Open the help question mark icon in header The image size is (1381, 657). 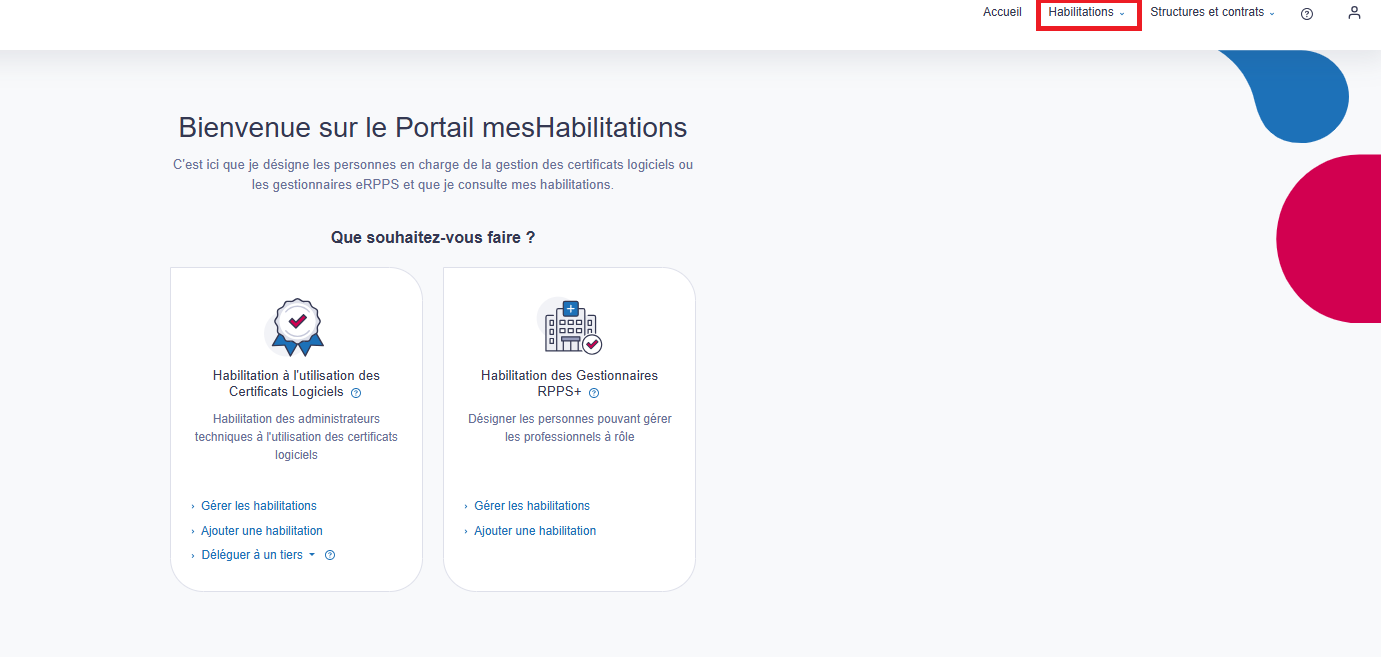pos(1307,14)
